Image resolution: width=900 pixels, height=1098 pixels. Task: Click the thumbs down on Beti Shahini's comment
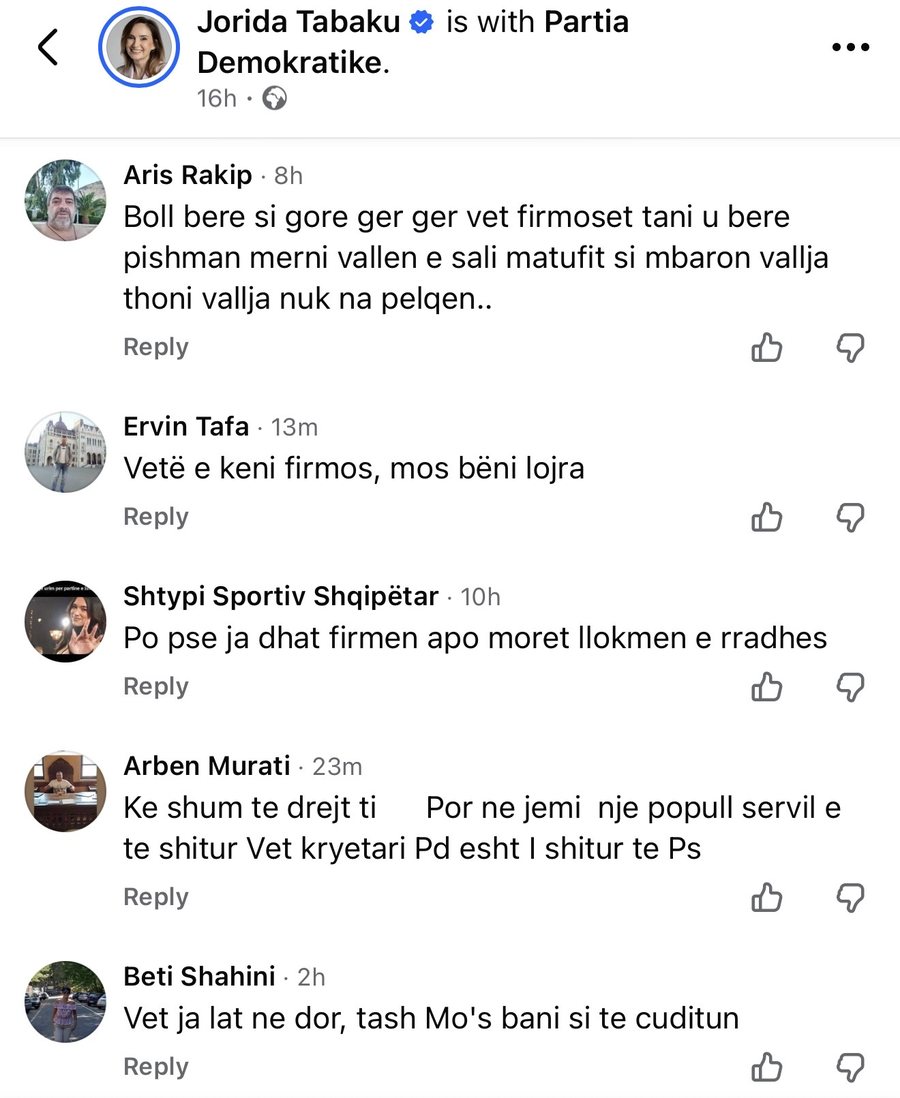pos(851,1067)
